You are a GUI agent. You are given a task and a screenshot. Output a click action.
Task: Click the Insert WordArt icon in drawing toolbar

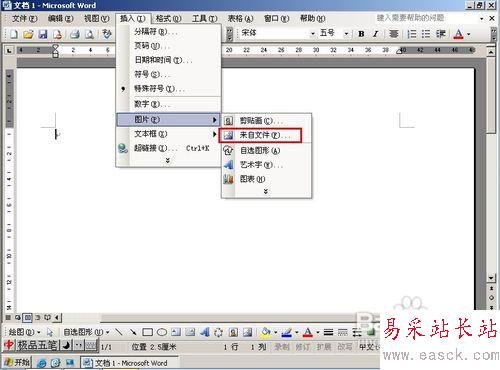coord(205,332)
